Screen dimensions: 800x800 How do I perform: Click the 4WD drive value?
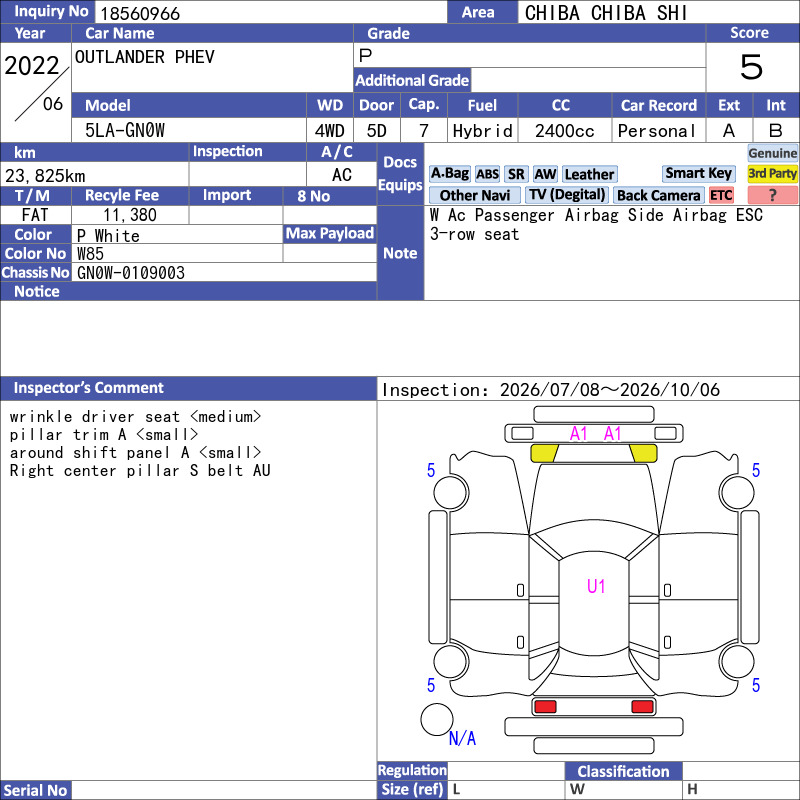[x=330, y=131]
